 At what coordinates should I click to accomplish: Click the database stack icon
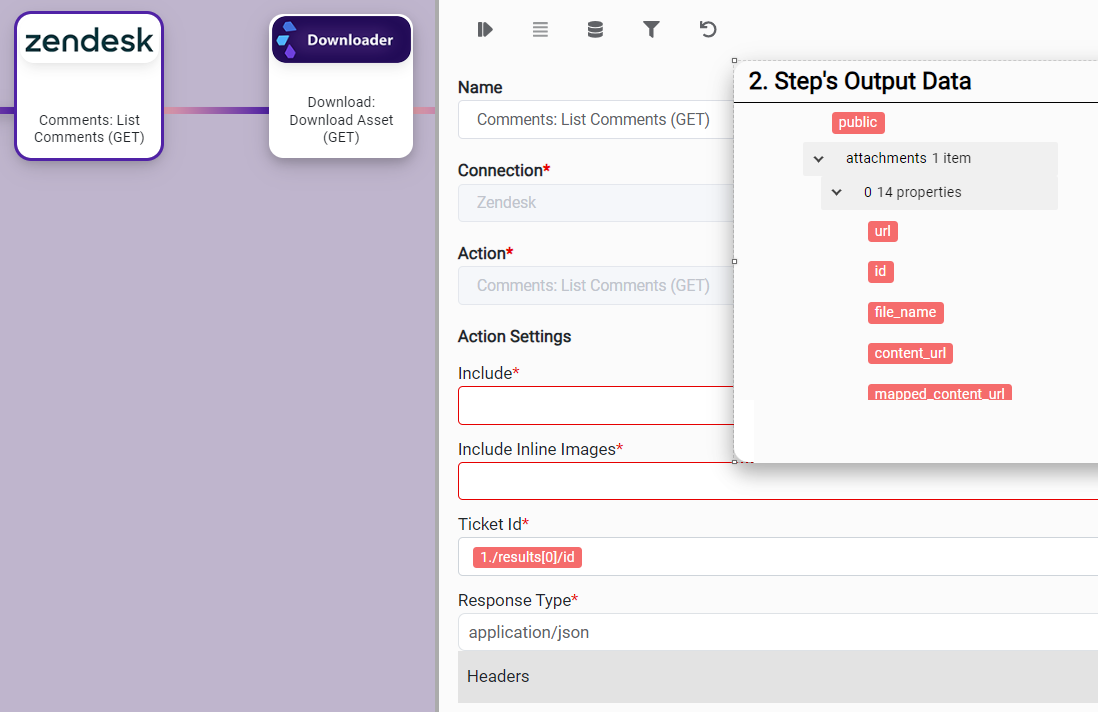[x=595, y=30]
